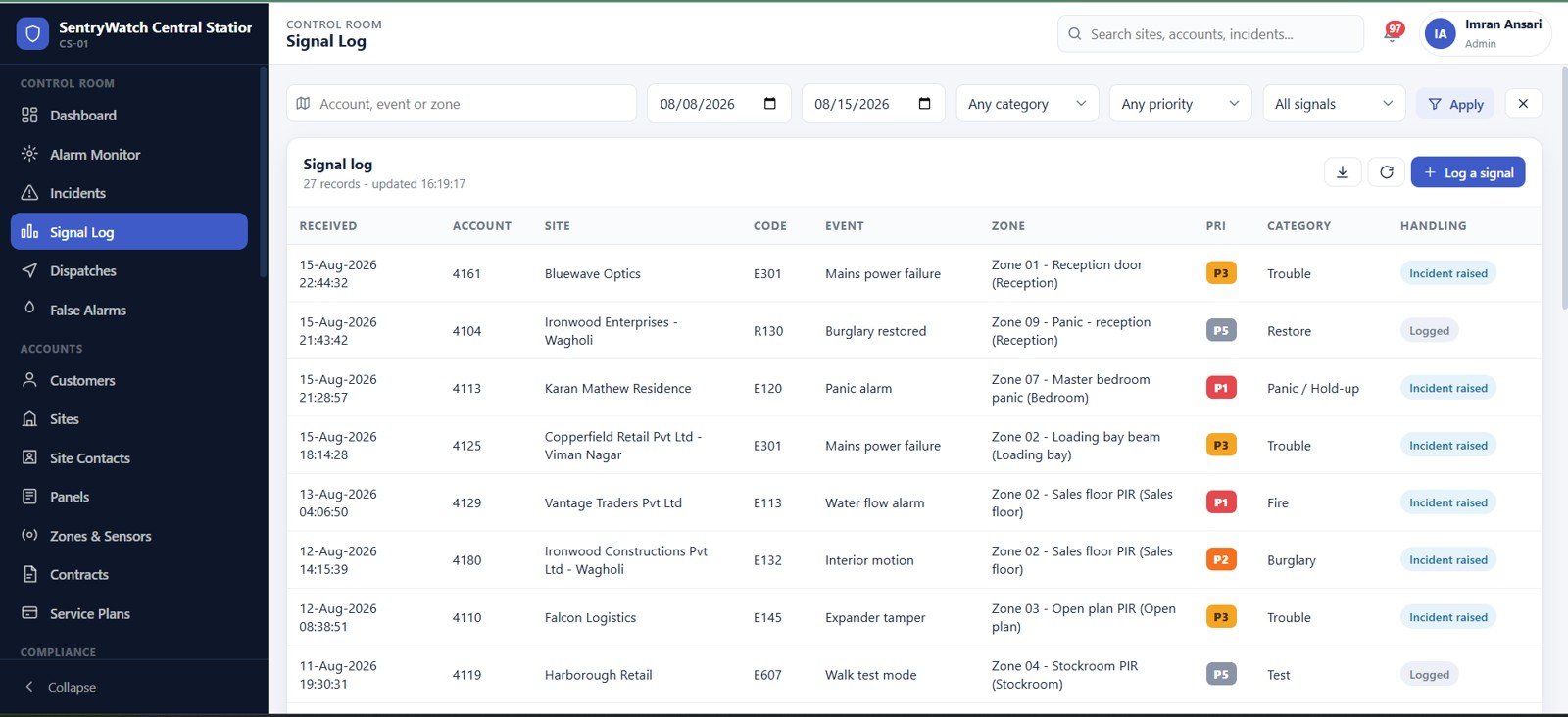The width and height of the screenshot is (1568, 717).
Task: Focus the Account, event or zone filter field
Action: 462,104
